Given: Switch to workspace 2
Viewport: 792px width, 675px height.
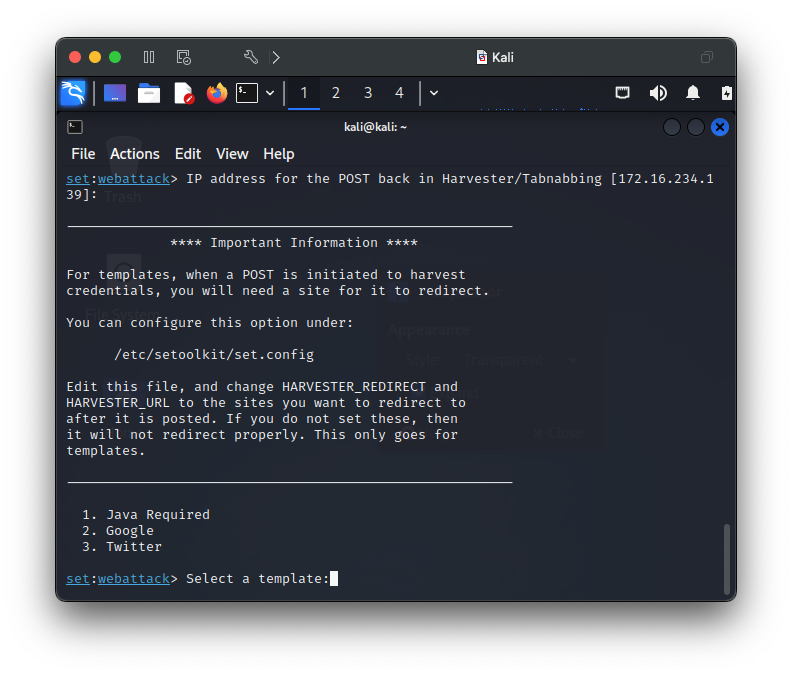Looking at the screenshot, I should [336, 93].
